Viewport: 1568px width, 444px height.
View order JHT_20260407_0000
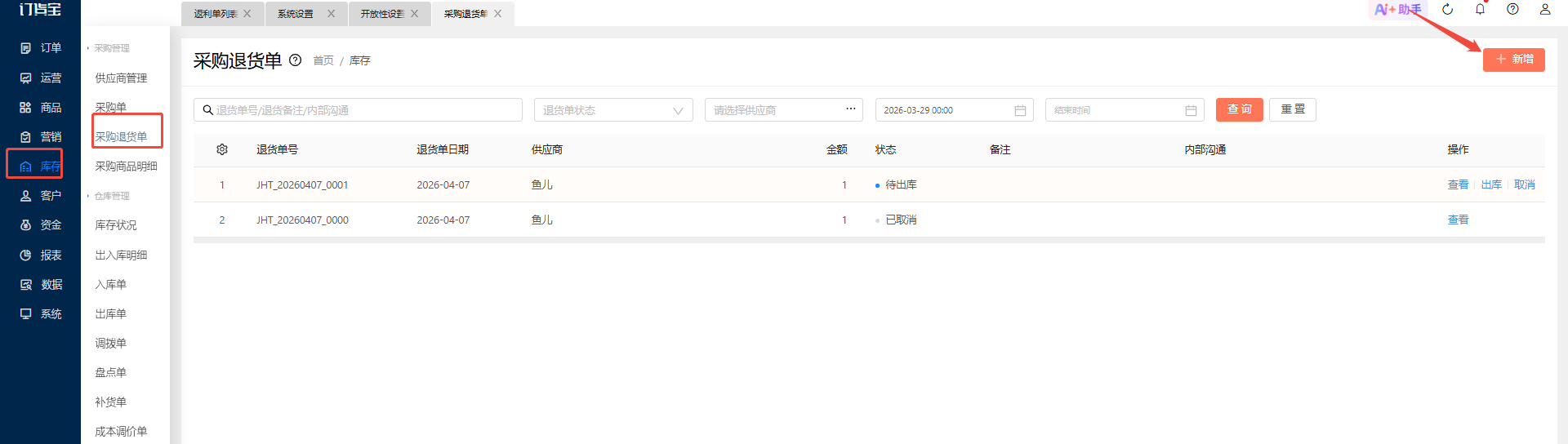tap(1458, 220)
